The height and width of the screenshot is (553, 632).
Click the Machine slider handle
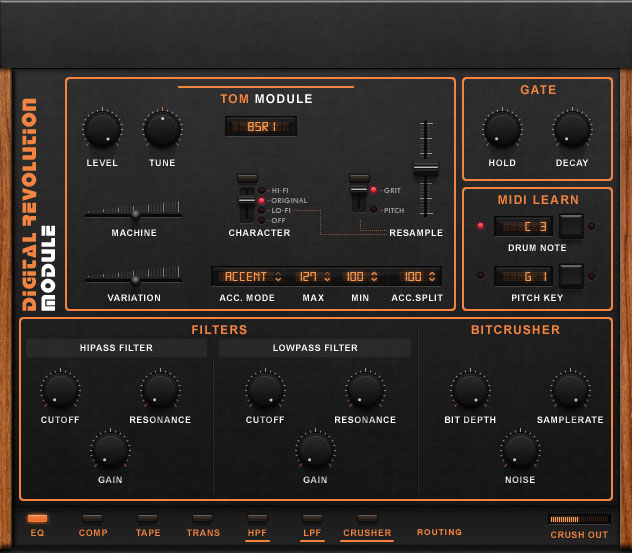tap(135, 213)
